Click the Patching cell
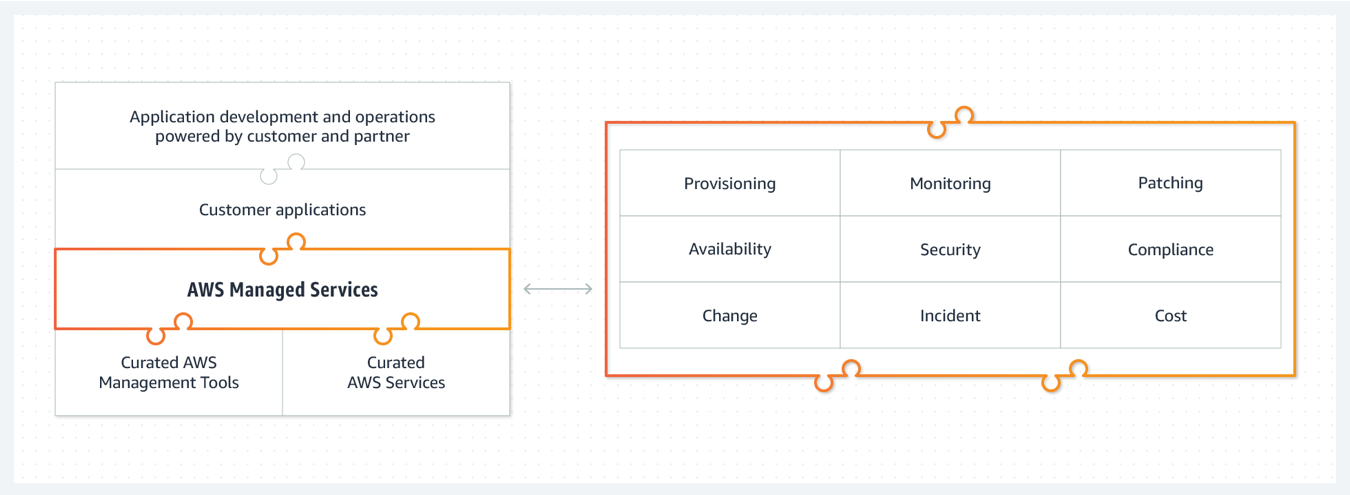Screen dimensions: 1350x495 pos(1170,184)
